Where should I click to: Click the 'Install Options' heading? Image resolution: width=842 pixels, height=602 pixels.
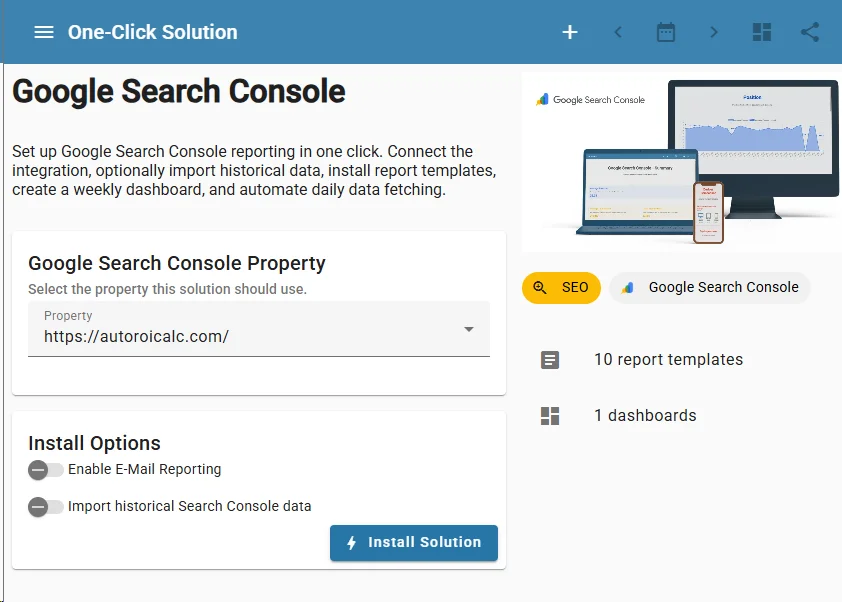pyautogui.click(x=95, y=443)
